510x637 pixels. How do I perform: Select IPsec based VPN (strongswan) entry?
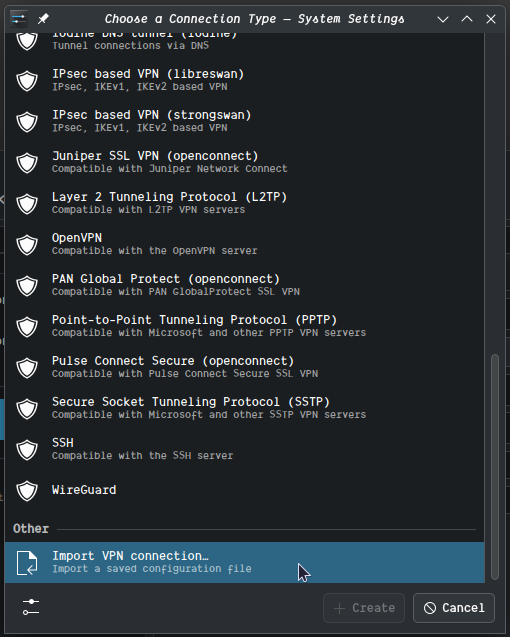coord(245,121)
